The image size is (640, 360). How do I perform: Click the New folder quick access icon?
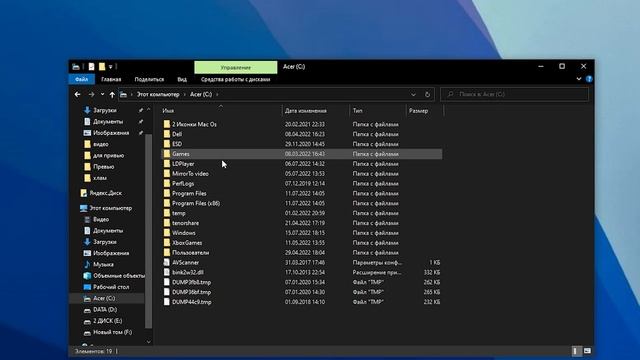(102, 67)
